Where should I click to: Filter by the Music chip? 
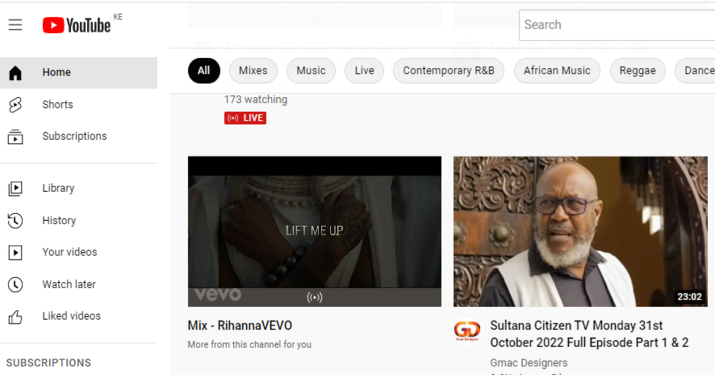pyautogui.click(x=311, y=71)
